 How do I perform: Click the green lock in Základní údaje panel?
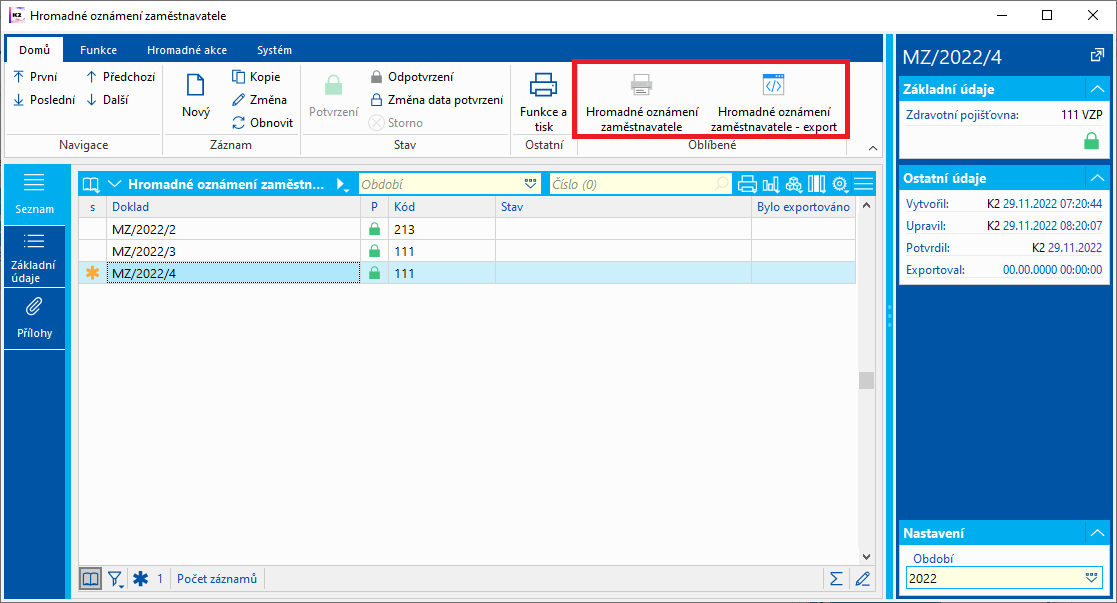pyautogui.click(x=1091, y=140)
